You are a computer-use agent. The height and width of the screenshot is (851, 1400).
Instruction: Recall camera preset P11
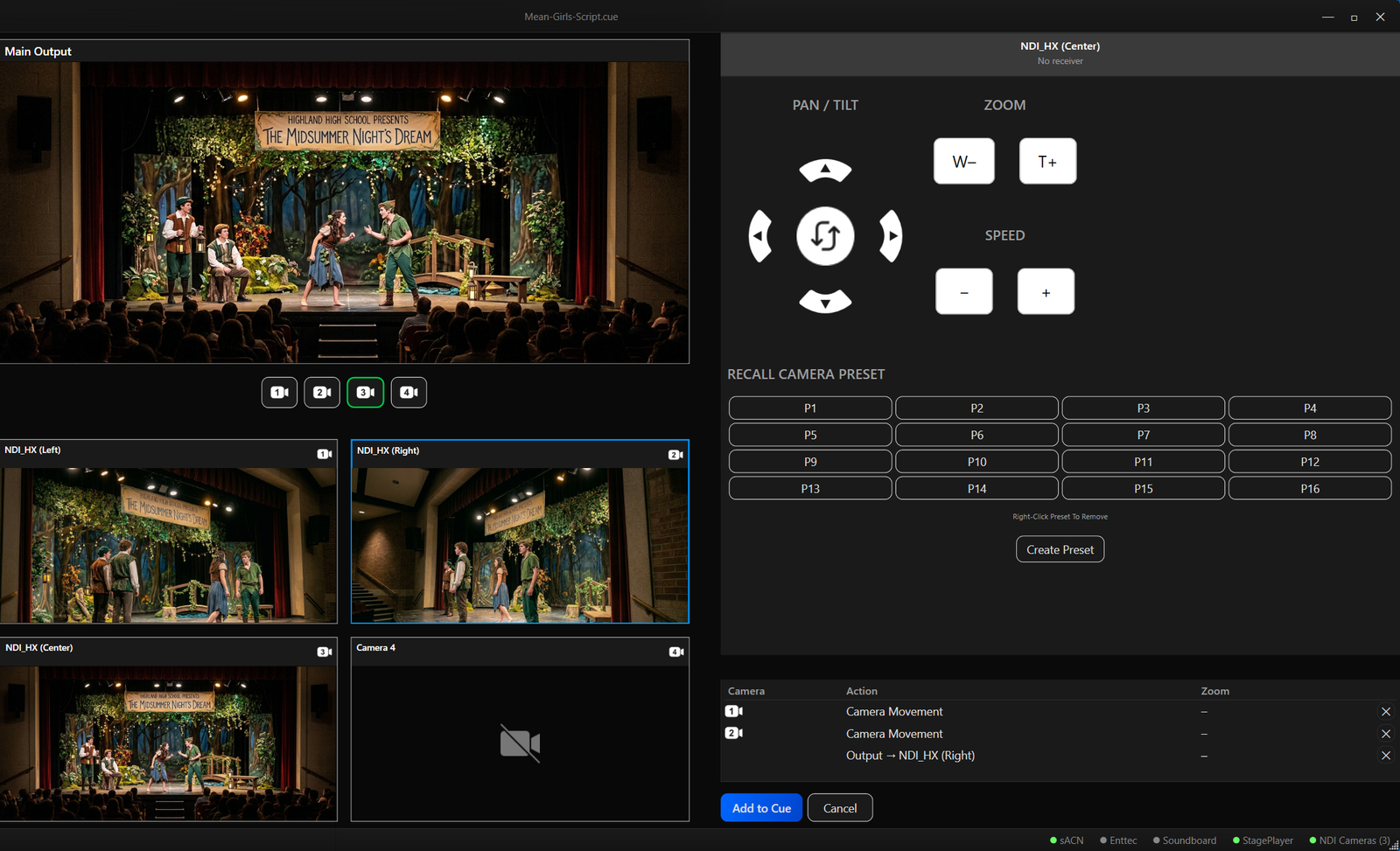point(1144,461)
